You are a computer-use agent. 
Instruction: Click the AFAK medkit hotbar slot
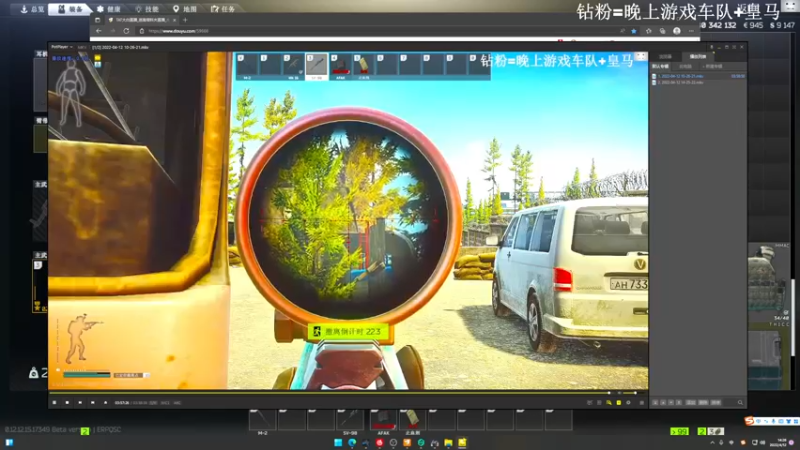point(383,420)
